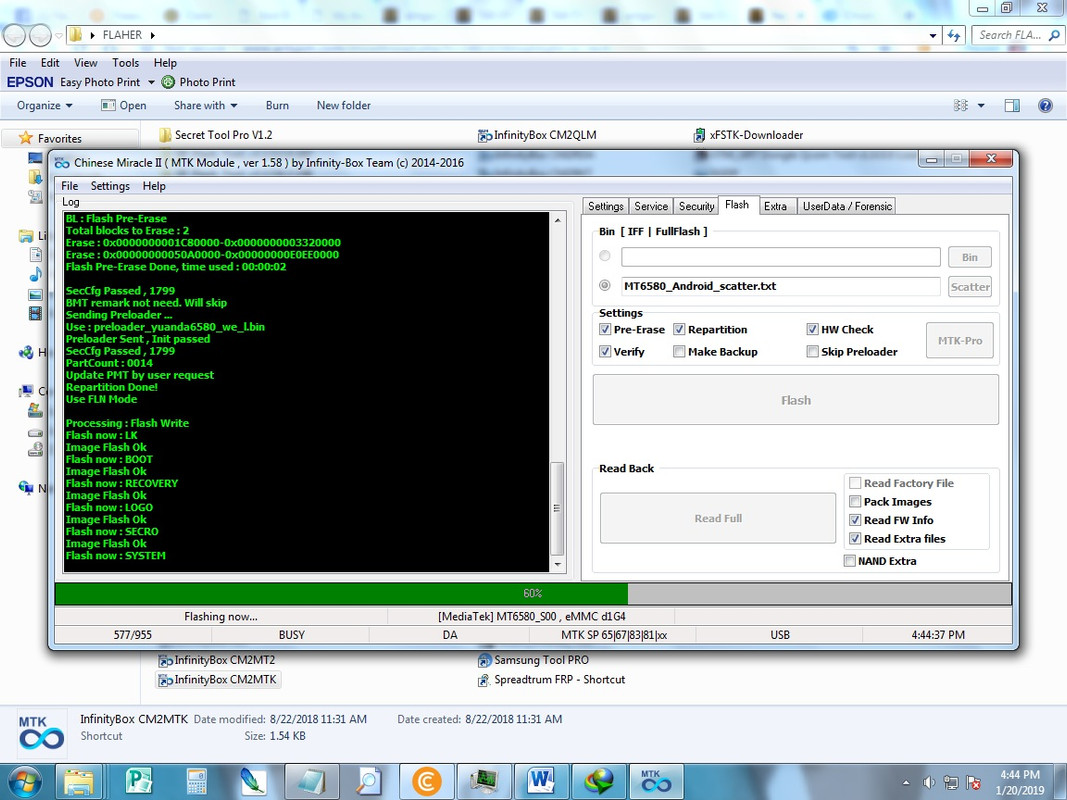Open the Music library in the sidebar
The width and height of the screenshot is (1067, 800).
(35, 274)
